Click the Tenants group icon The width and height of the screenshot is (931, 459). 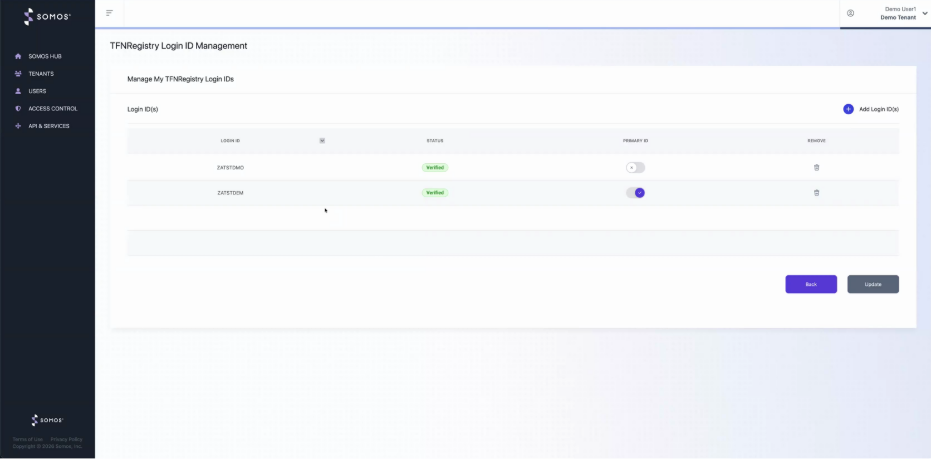(18, 74)
